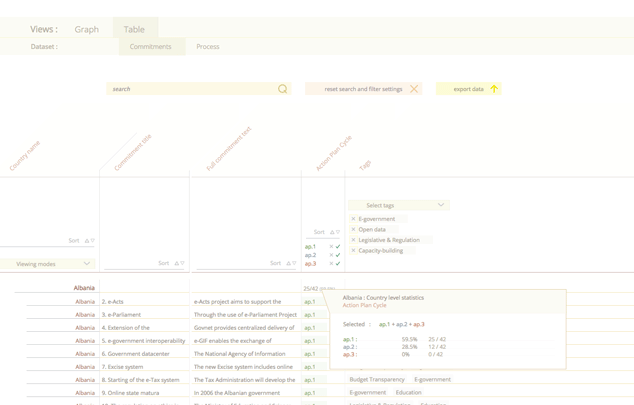
Task: Click the export data button
Action: coord(468,89)
